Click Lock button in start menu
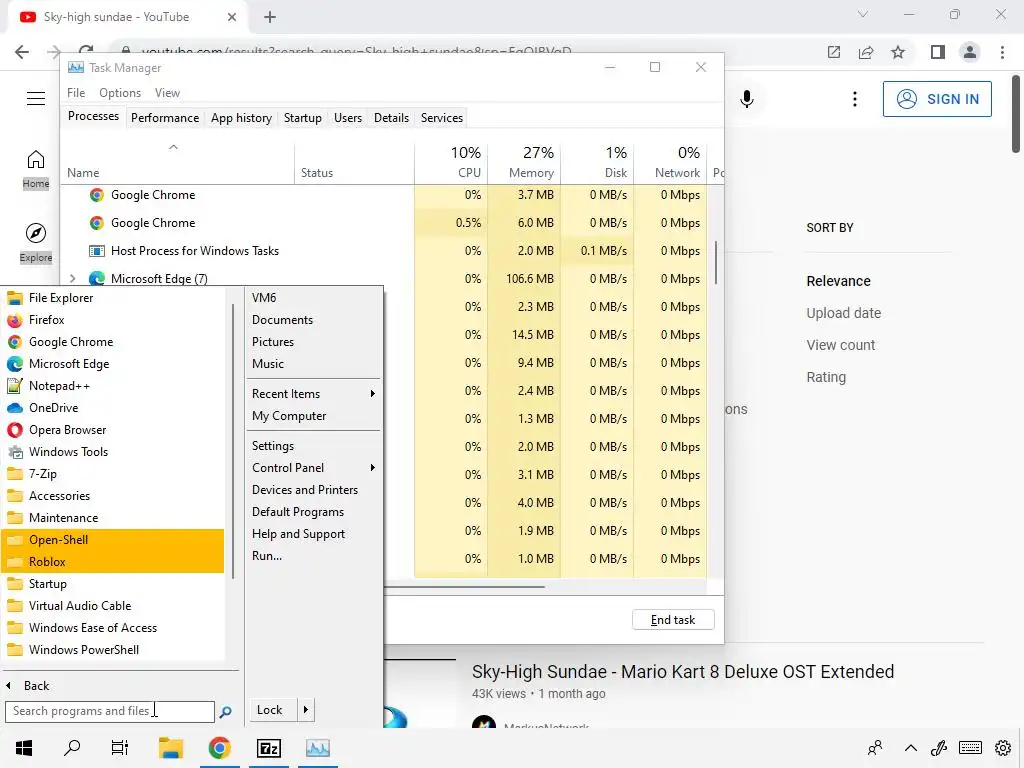 click(x=272, y=710)
